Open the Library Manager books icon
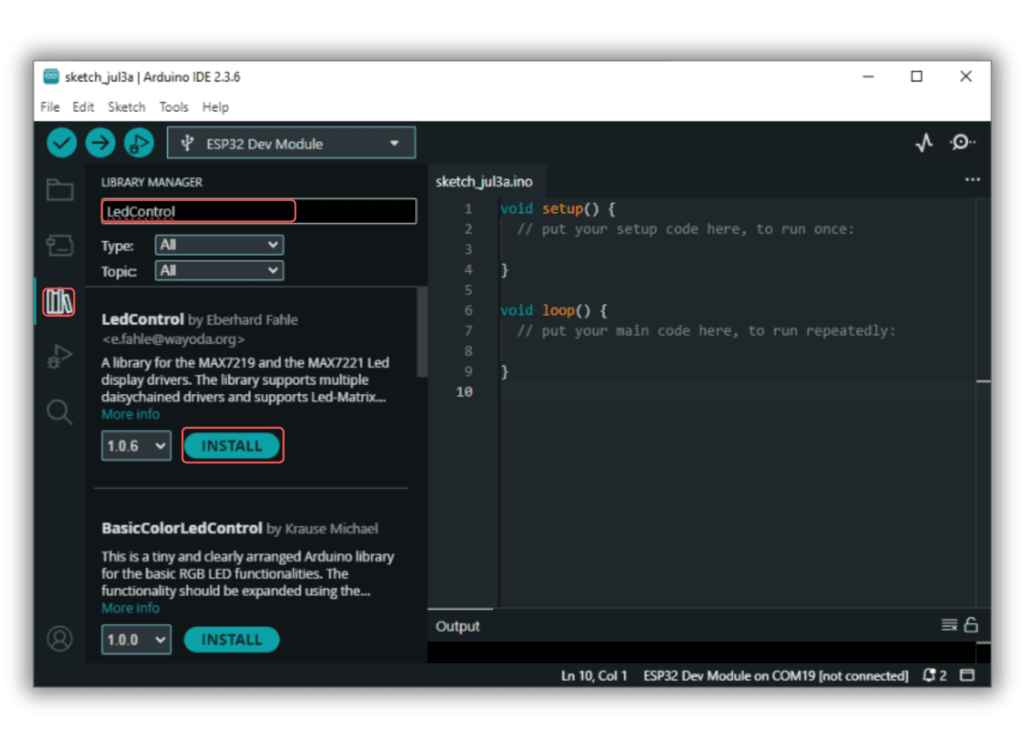Viewport: 1024px width, 748px height. [59, 302]
